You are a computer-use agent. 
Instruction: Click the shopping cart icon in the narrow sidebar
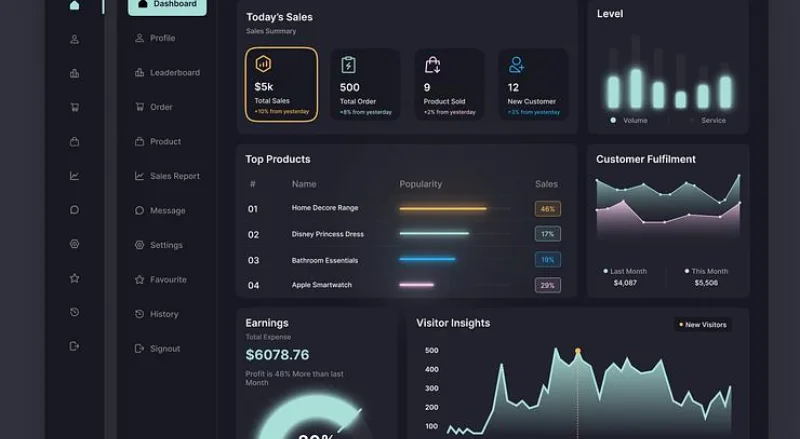[x=74, y=107]
